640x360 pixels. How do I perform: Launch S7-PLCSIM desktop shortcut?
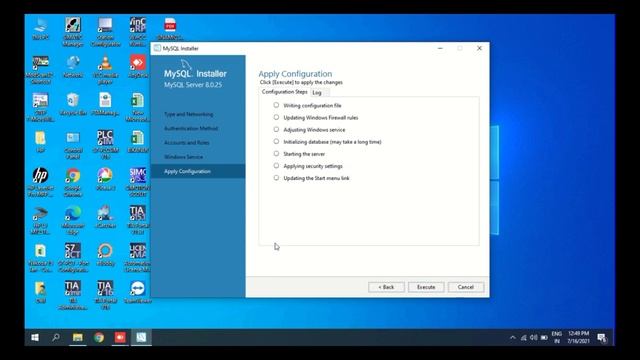click(105, 144)
